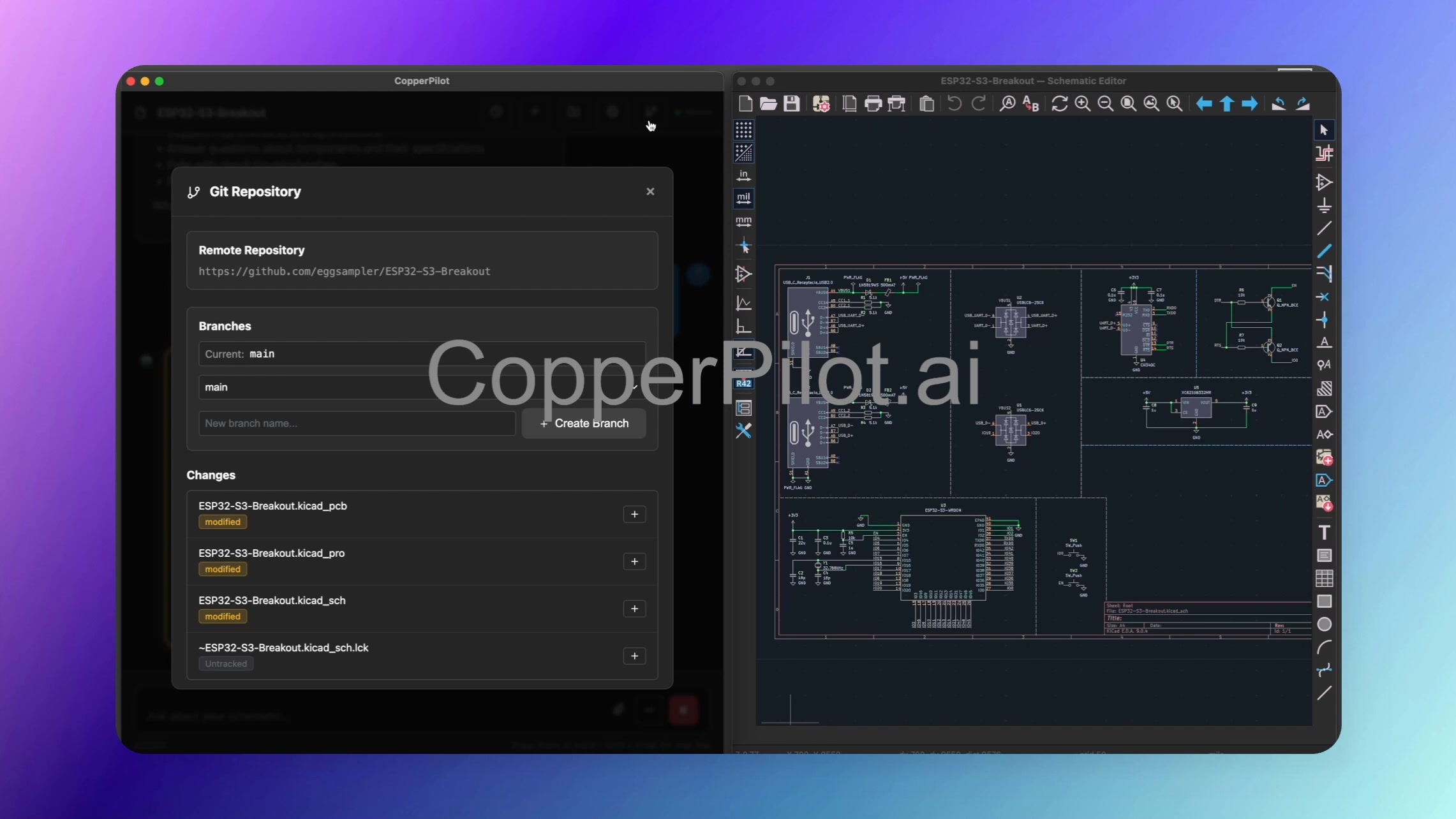Open the wrench and screwdriver tools icon

point(743,431)
